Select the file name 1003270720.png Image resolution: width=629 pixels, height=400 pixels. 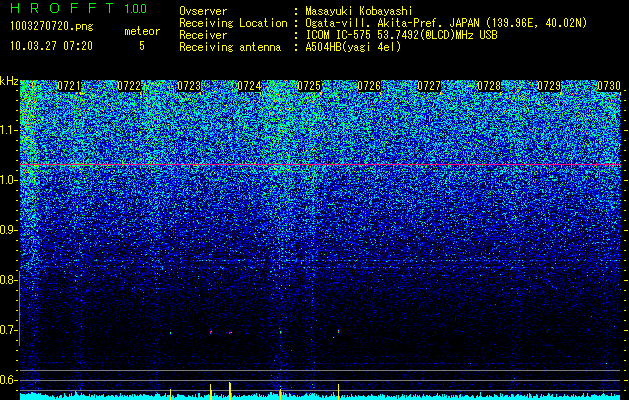52,26
